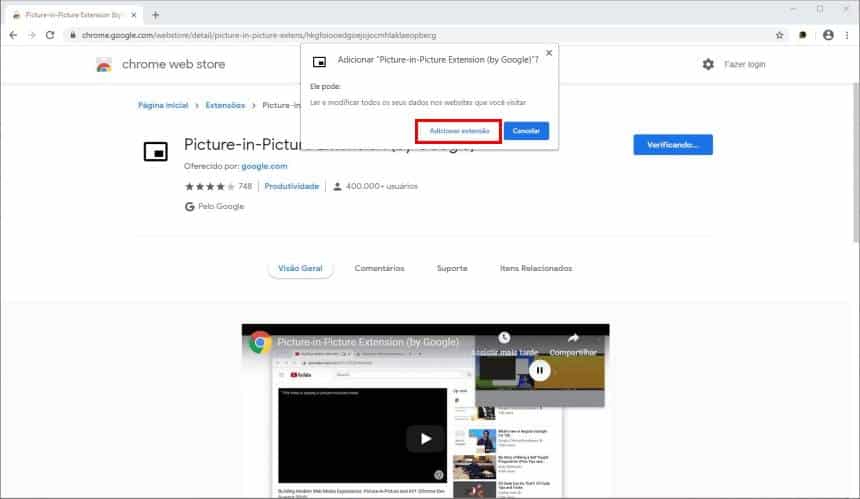Click Fazer login in the header

[744, 64]
